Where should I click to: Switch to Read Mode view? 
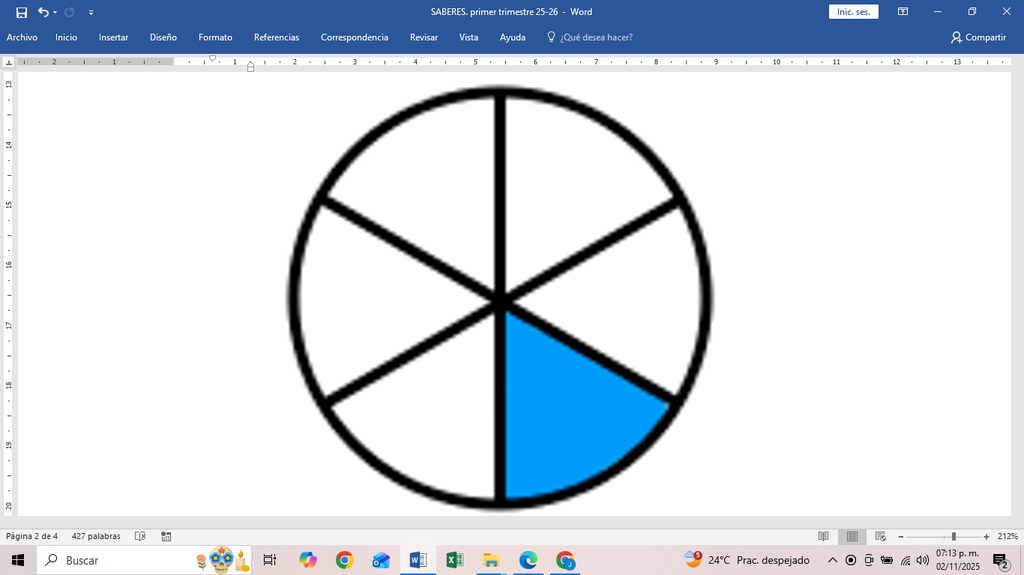(824, 536)
